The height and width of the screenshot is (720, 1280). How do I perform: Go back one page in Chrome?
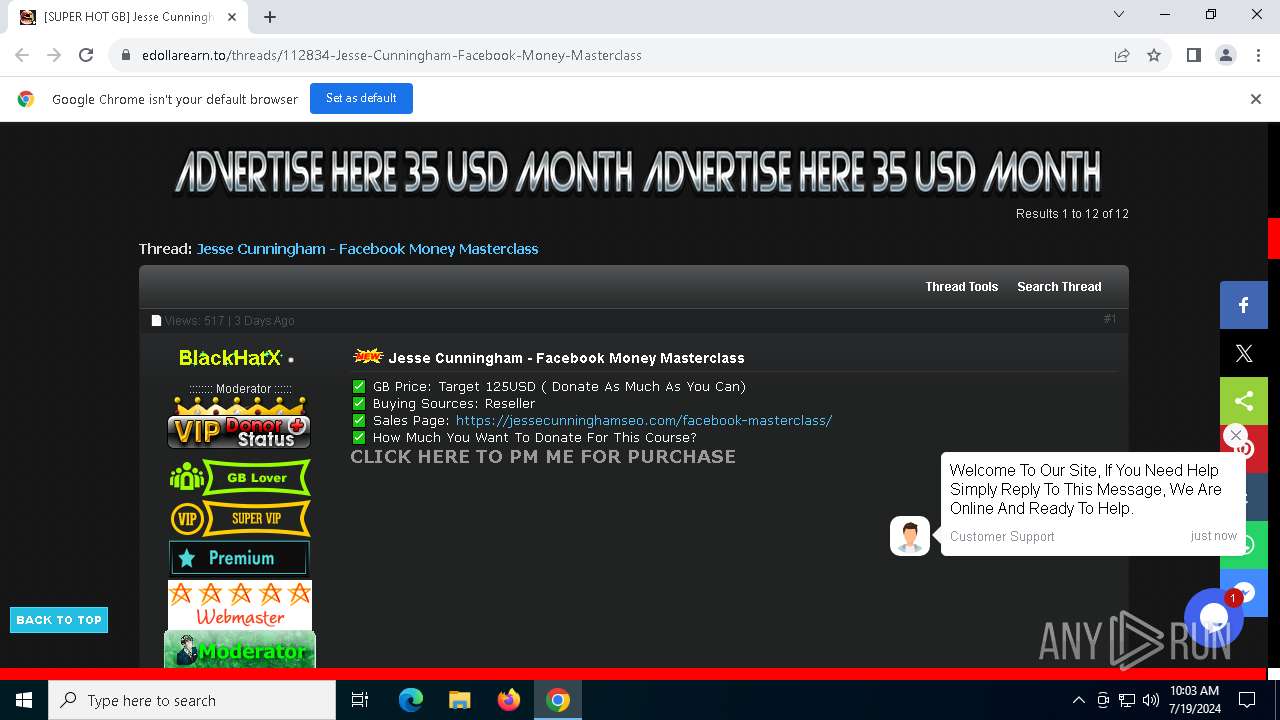(22, 55)
